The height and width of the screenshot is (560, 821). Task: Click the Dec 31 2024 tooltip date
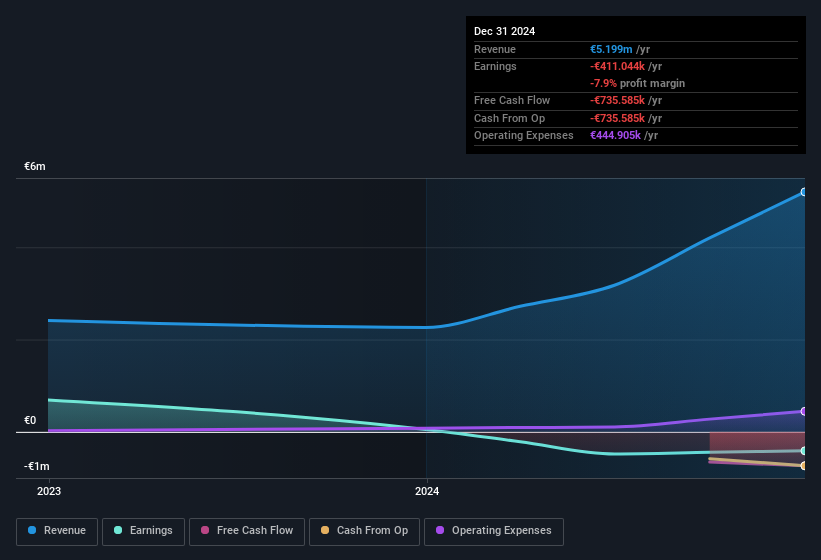click(504, 31)
